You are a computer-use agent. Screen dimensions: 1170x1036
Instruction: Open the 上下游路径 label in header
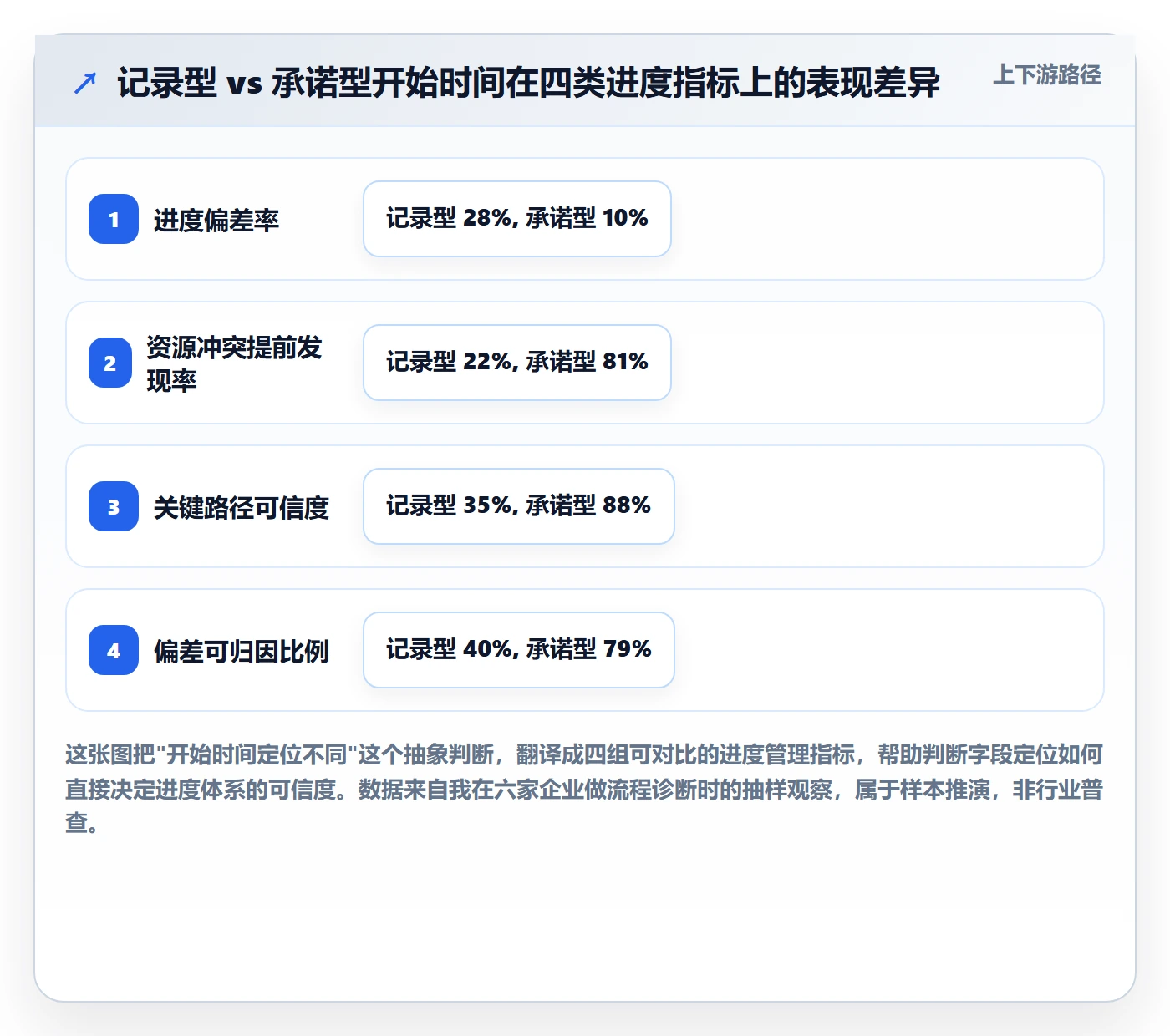[x=1047, y=75]
